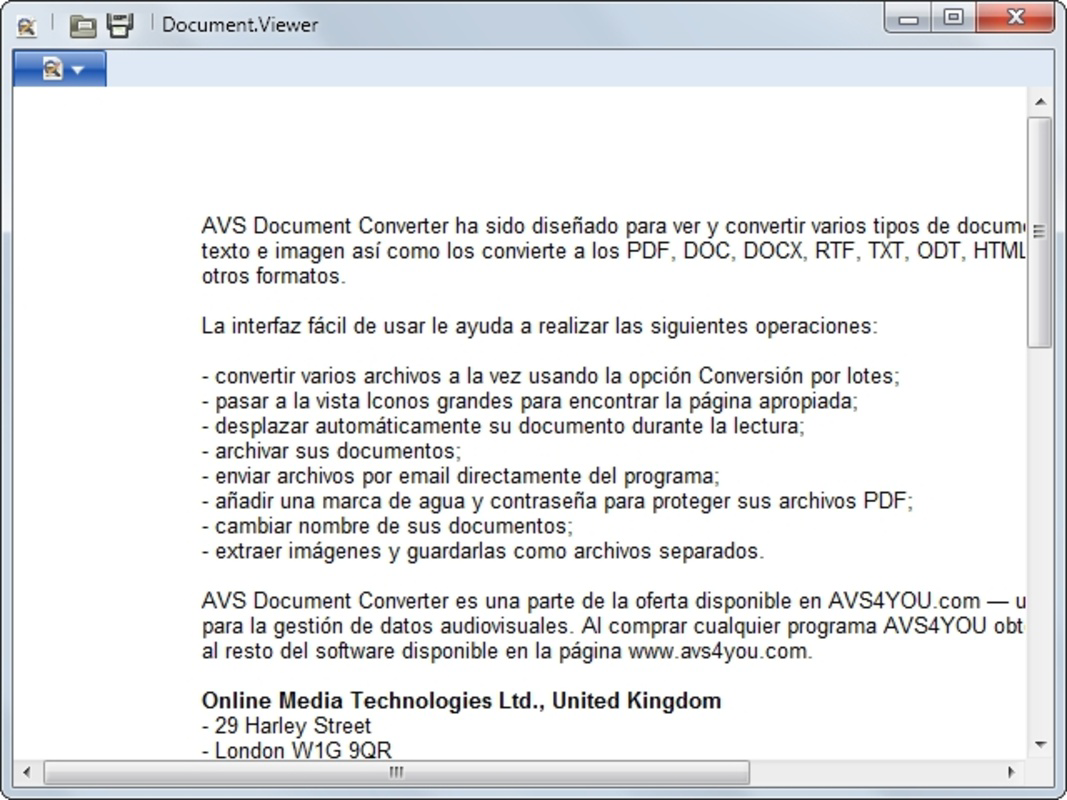Screen dimensions: 1067x800
Task: Close the Document.Viewer window
Action: [x=1015, y=18]
